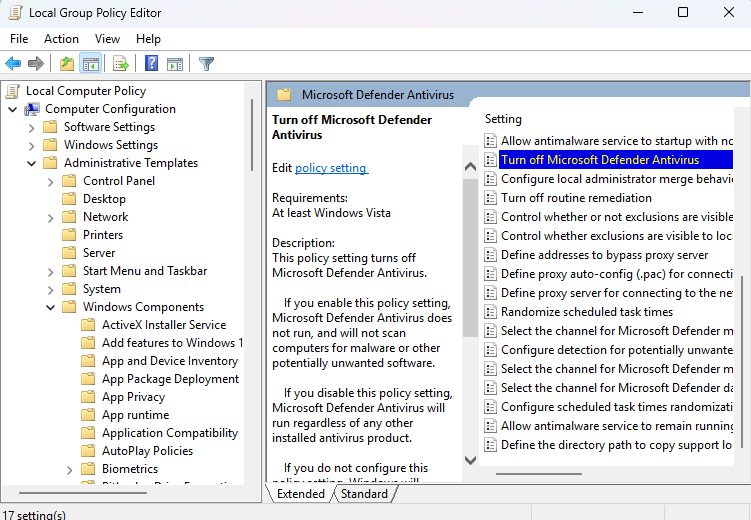The width and height of the screenshot is (751, 520).
Task: Select App runtime tree item
Action: (x=136, y=415)
